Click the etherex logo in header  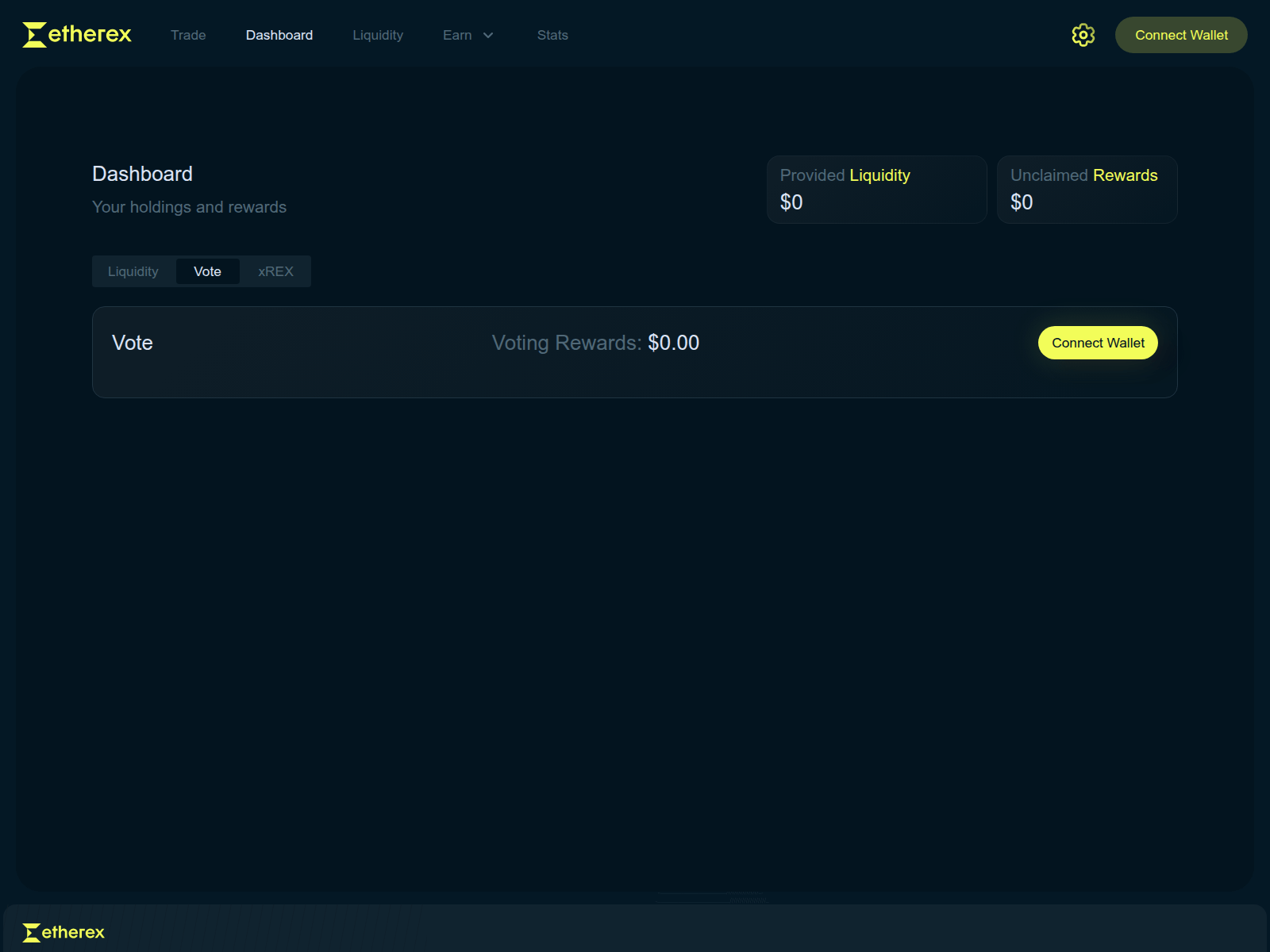coord(77,35)
